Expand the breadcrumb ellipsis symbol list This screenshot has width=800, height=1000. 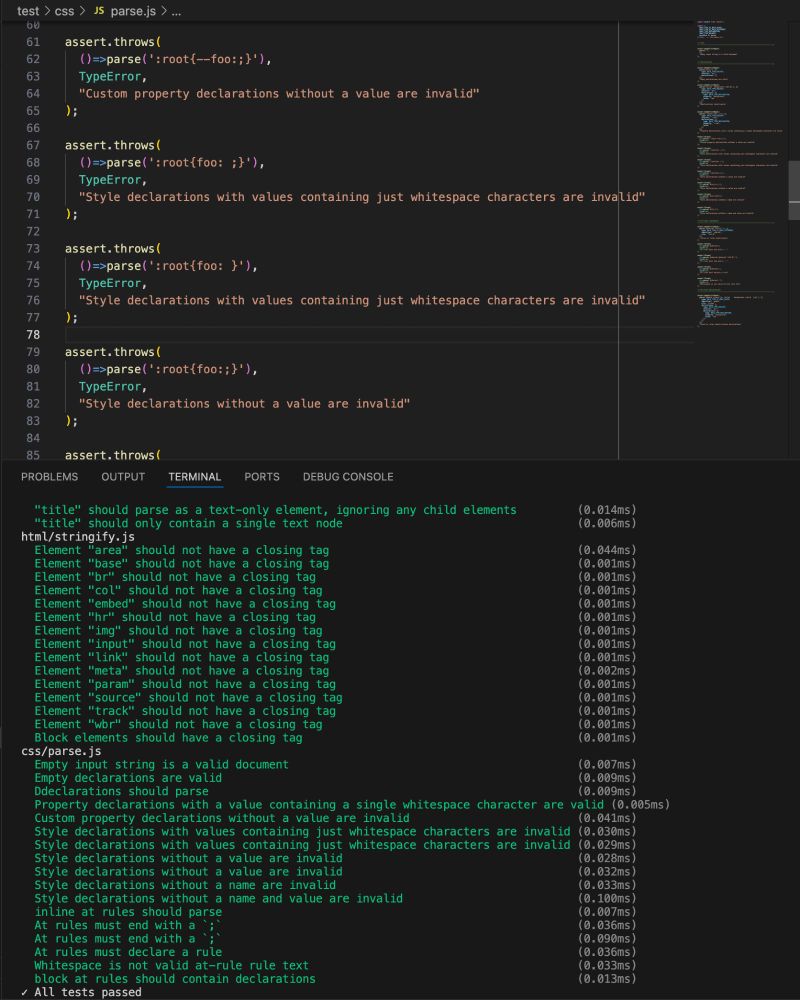(x=176, y=11)
